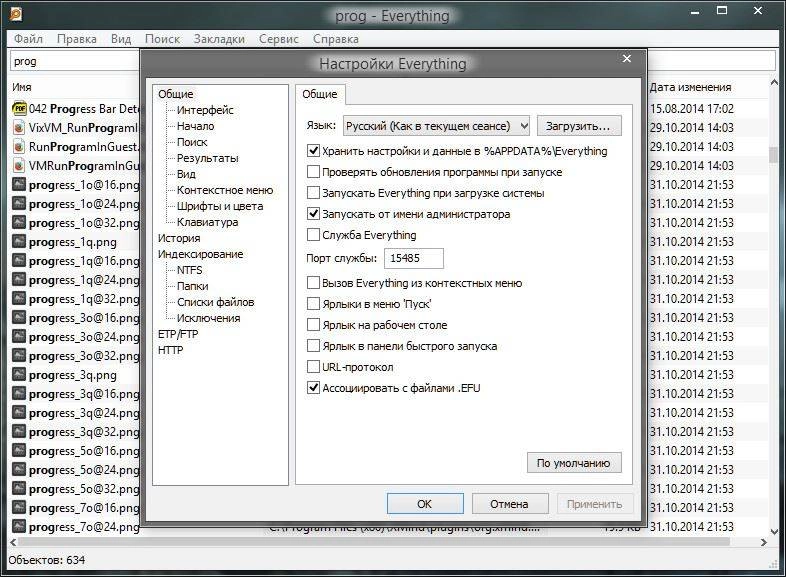Click image icon of progress_7o@24.png
This screenshot has height=577, width=786.
(19, 527)
